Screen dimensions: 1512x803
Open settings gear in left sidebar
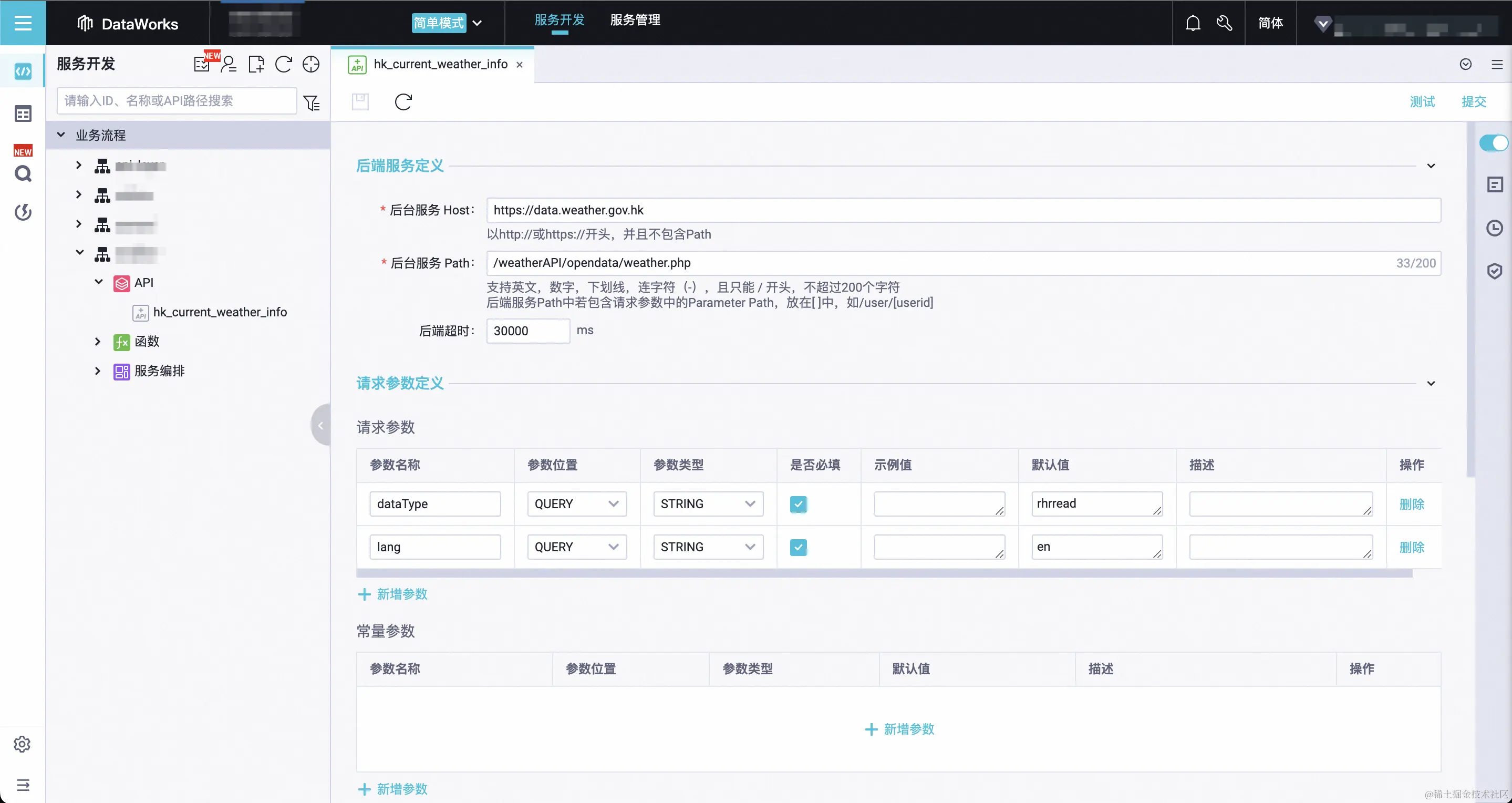point(22,744)
